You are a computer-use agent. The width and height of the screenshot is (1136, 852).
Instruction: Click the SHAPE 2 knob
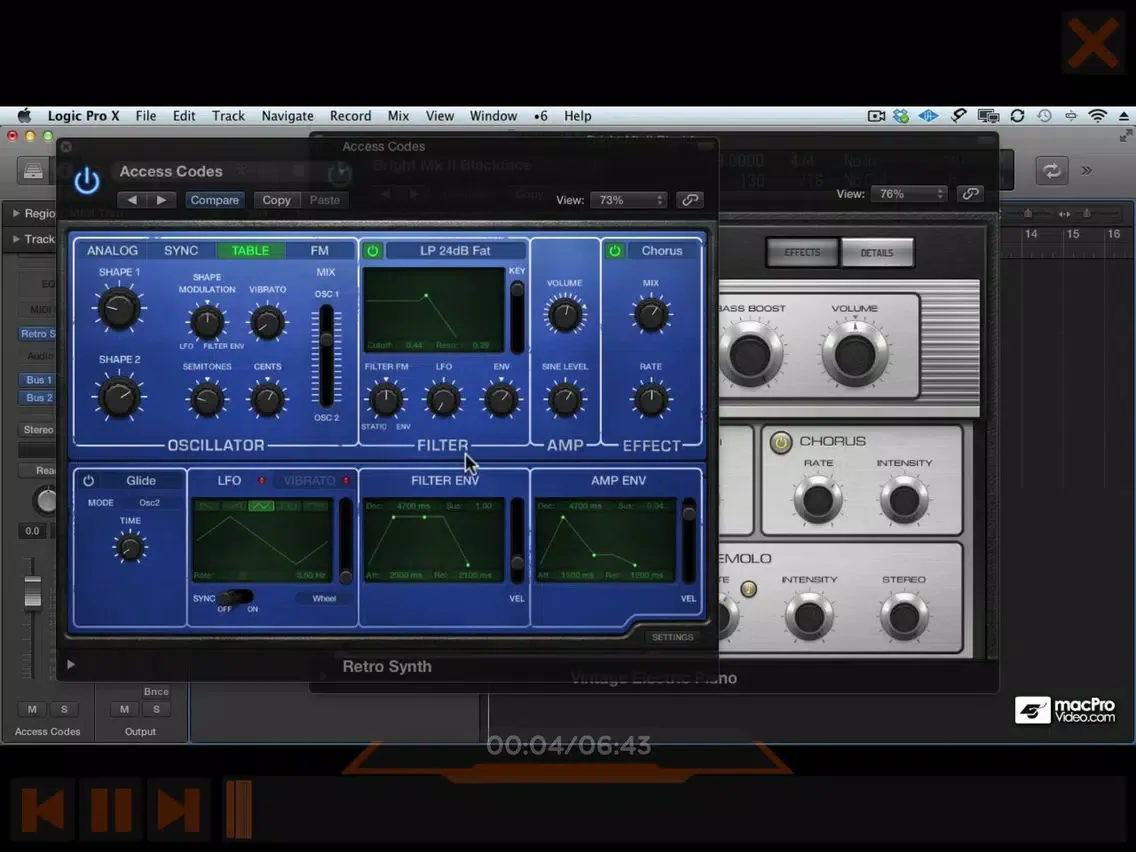tap(118, 396)
